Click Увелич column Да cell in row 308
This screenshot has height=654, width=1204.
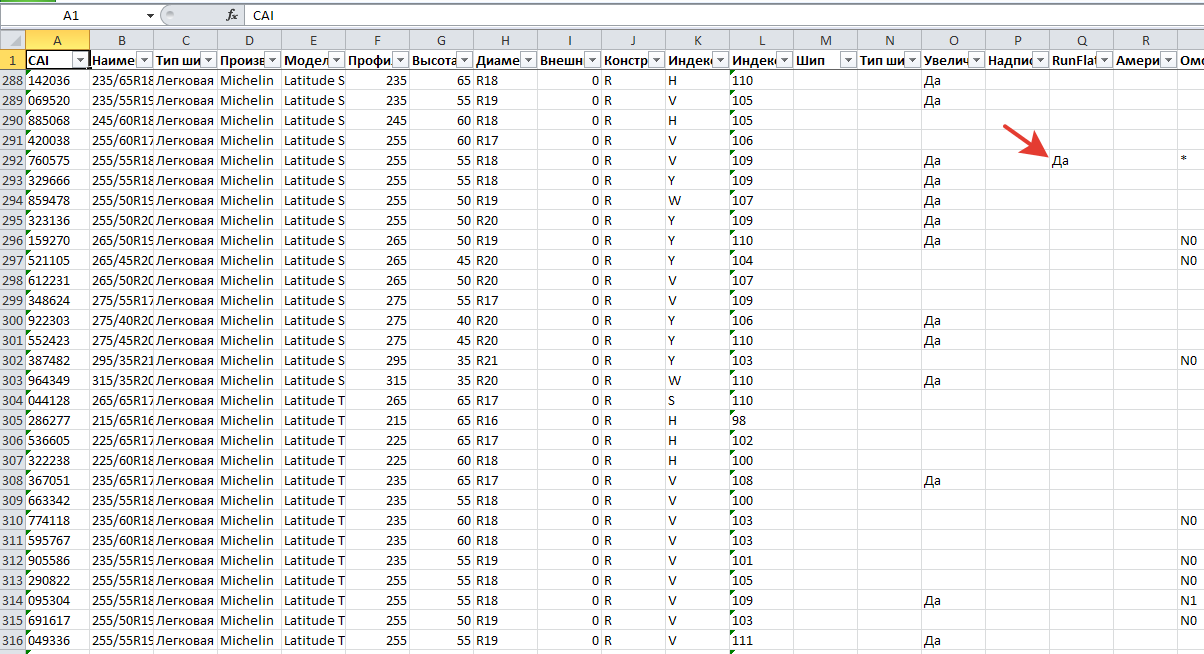pos(953,480)
